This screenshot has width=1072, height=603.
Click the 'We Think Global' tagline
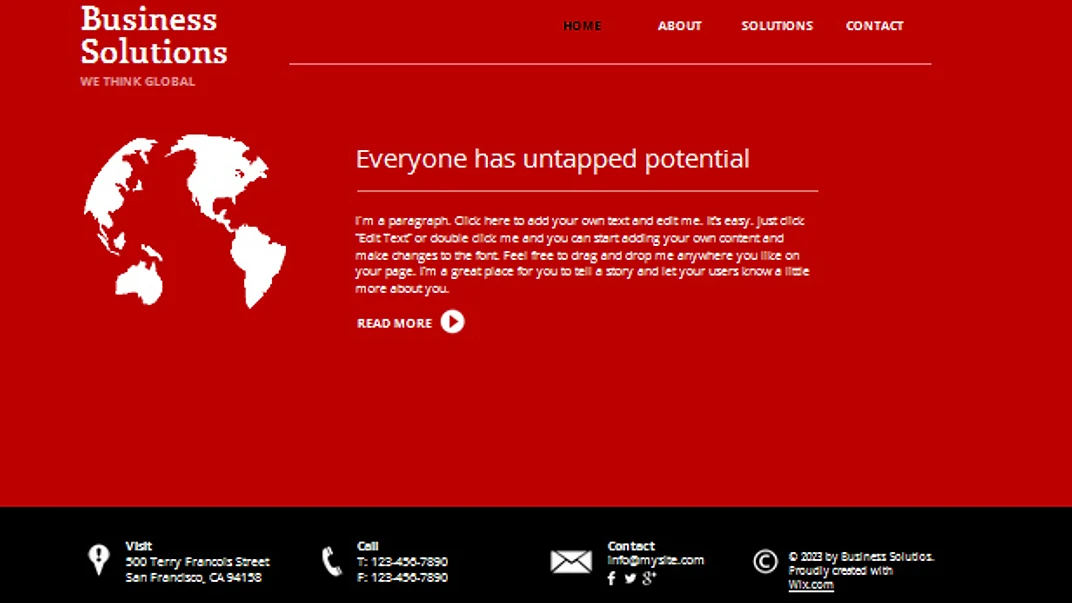point(138,82)
